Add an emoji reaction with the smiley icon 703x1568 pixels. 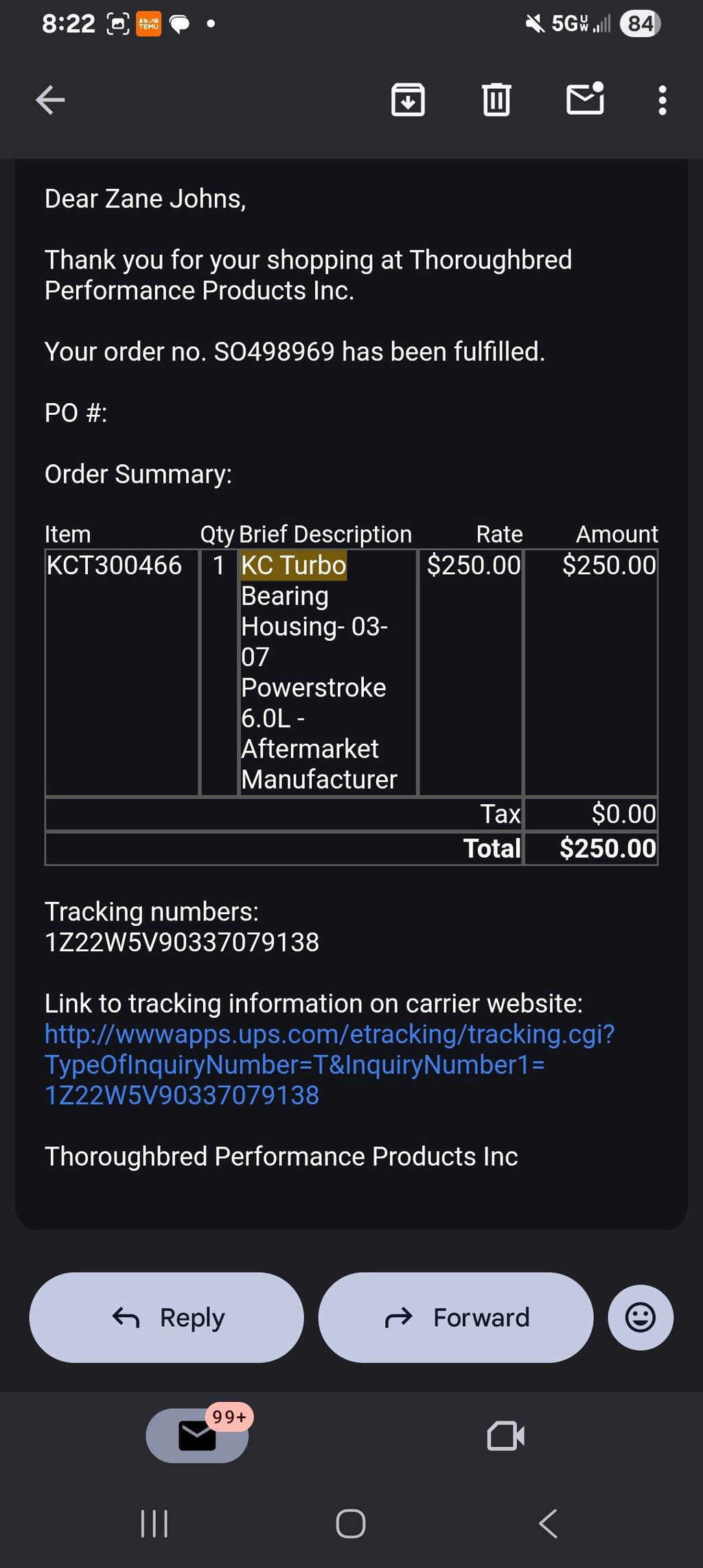coord(641,1317)
